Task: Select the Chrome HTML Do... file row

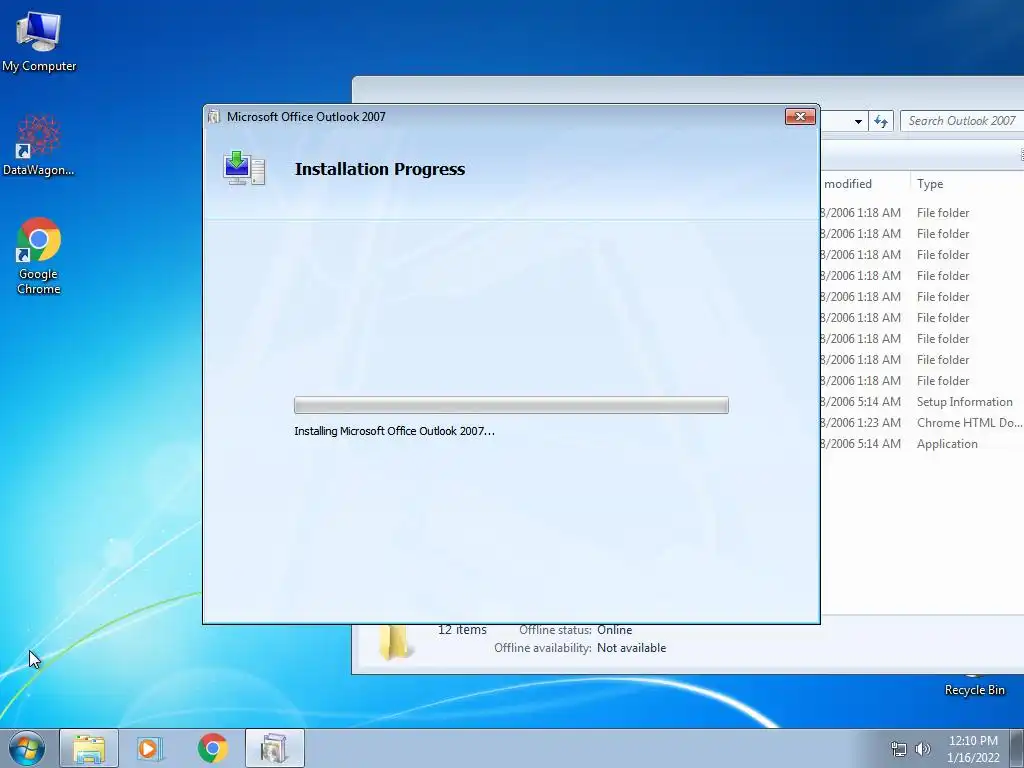Action: [922, 423]
